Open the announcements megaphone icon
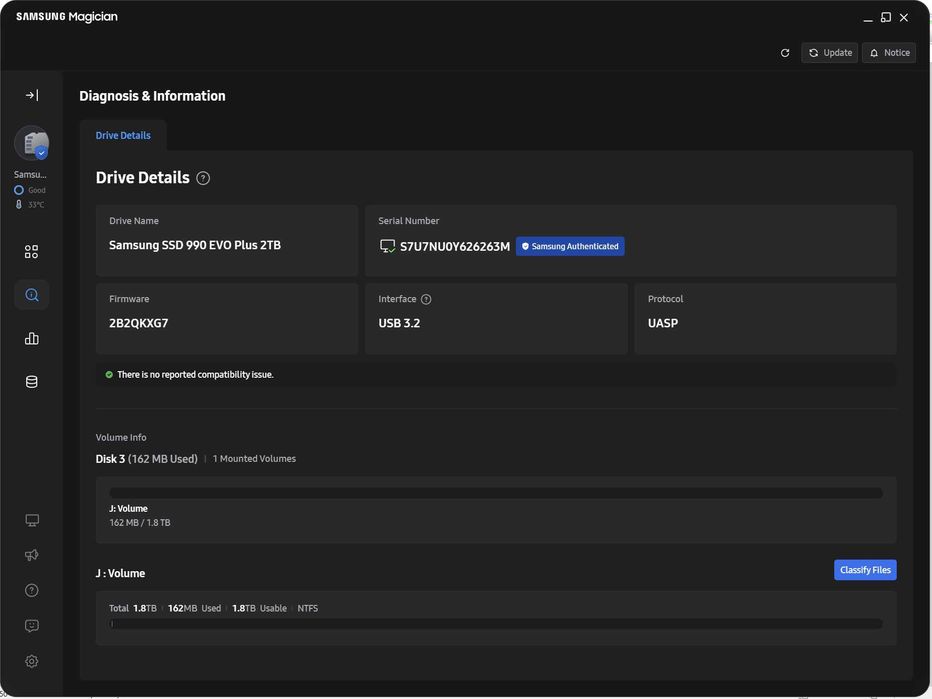 click(x=32, y=555)
